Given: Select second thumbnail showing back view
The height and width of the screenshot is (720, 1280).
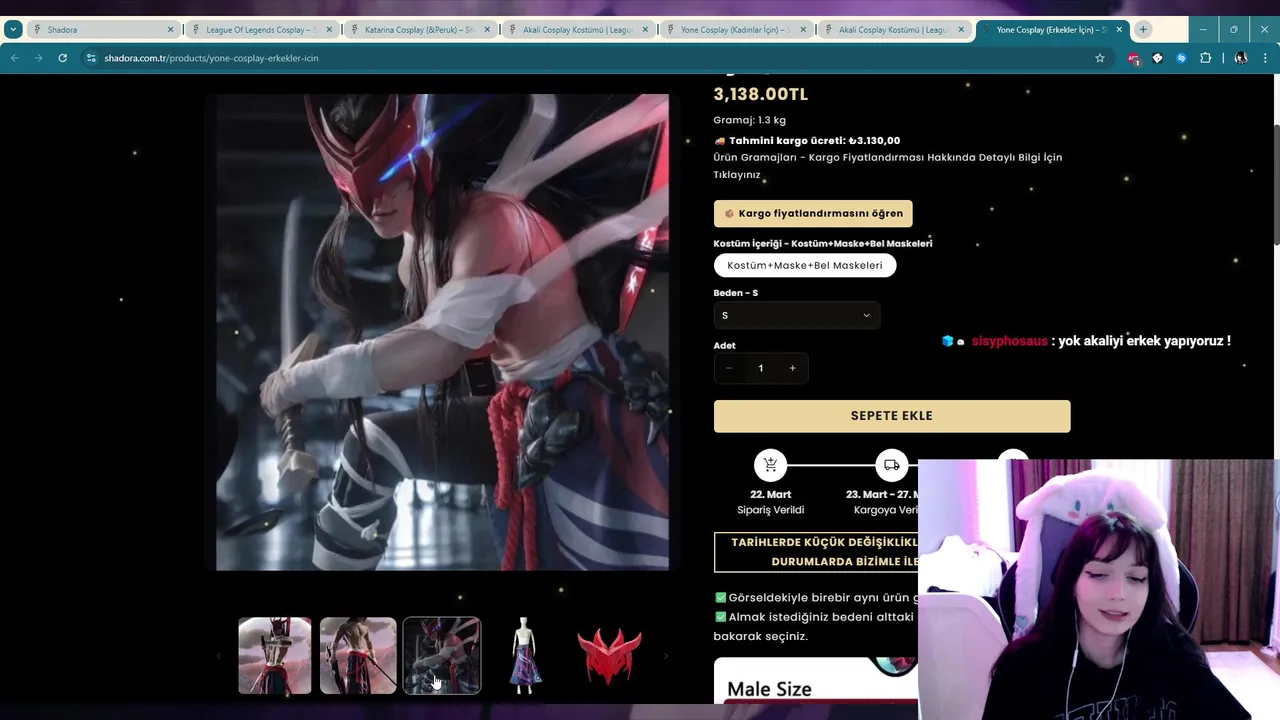Looking at the screenshot, I should 358,655.
